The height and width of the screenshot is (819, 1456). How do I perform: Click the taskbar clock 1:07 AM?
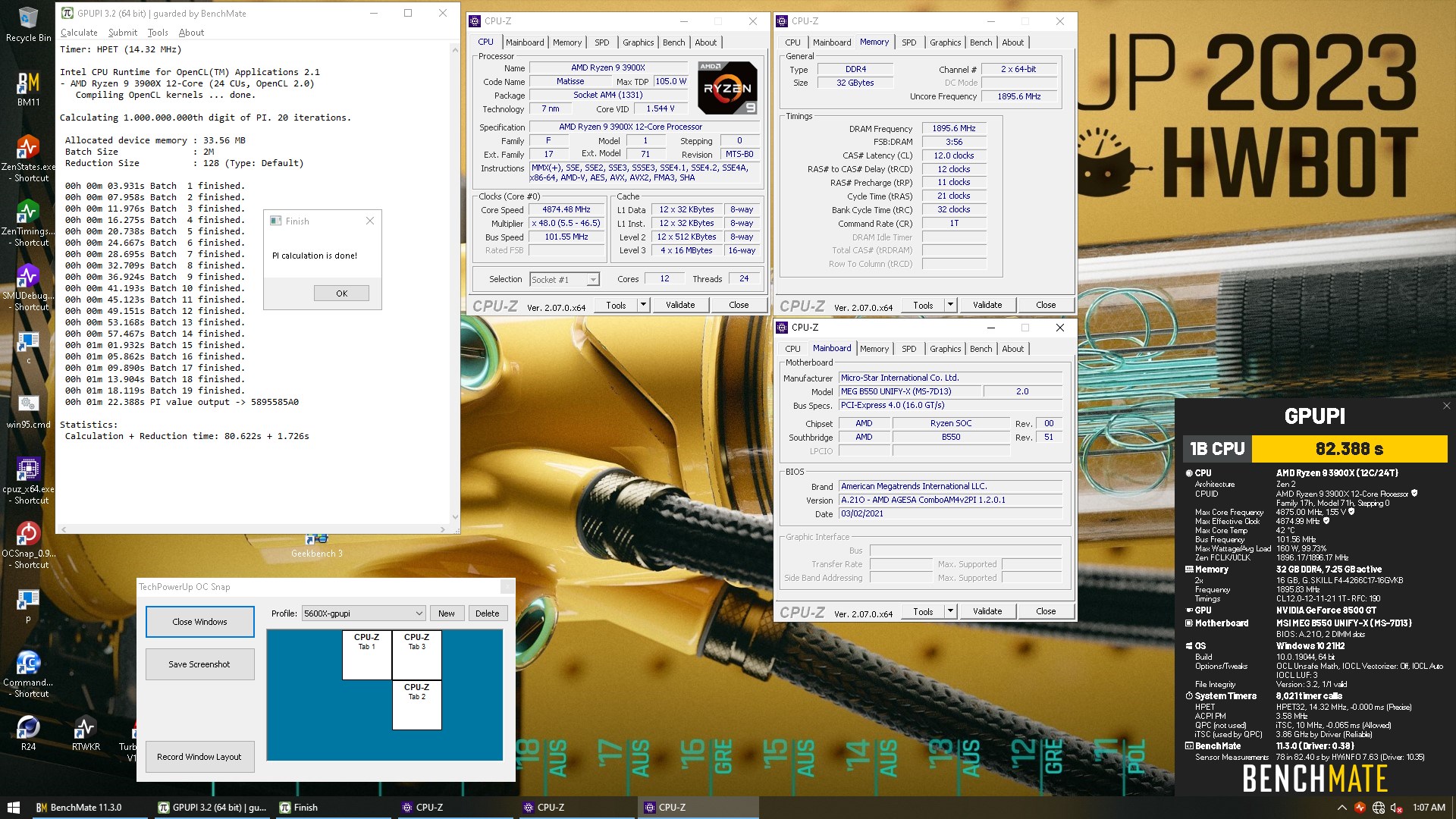pyautogui.click(x=1429, y=808)
